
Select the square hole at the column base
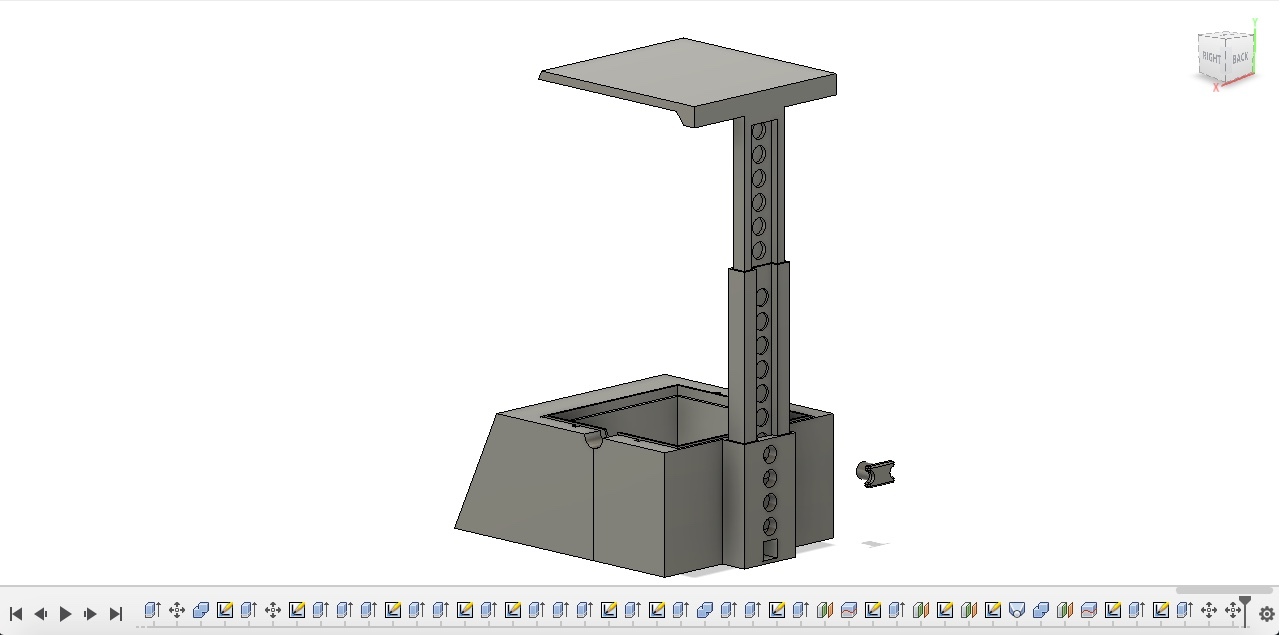[769, 549]
